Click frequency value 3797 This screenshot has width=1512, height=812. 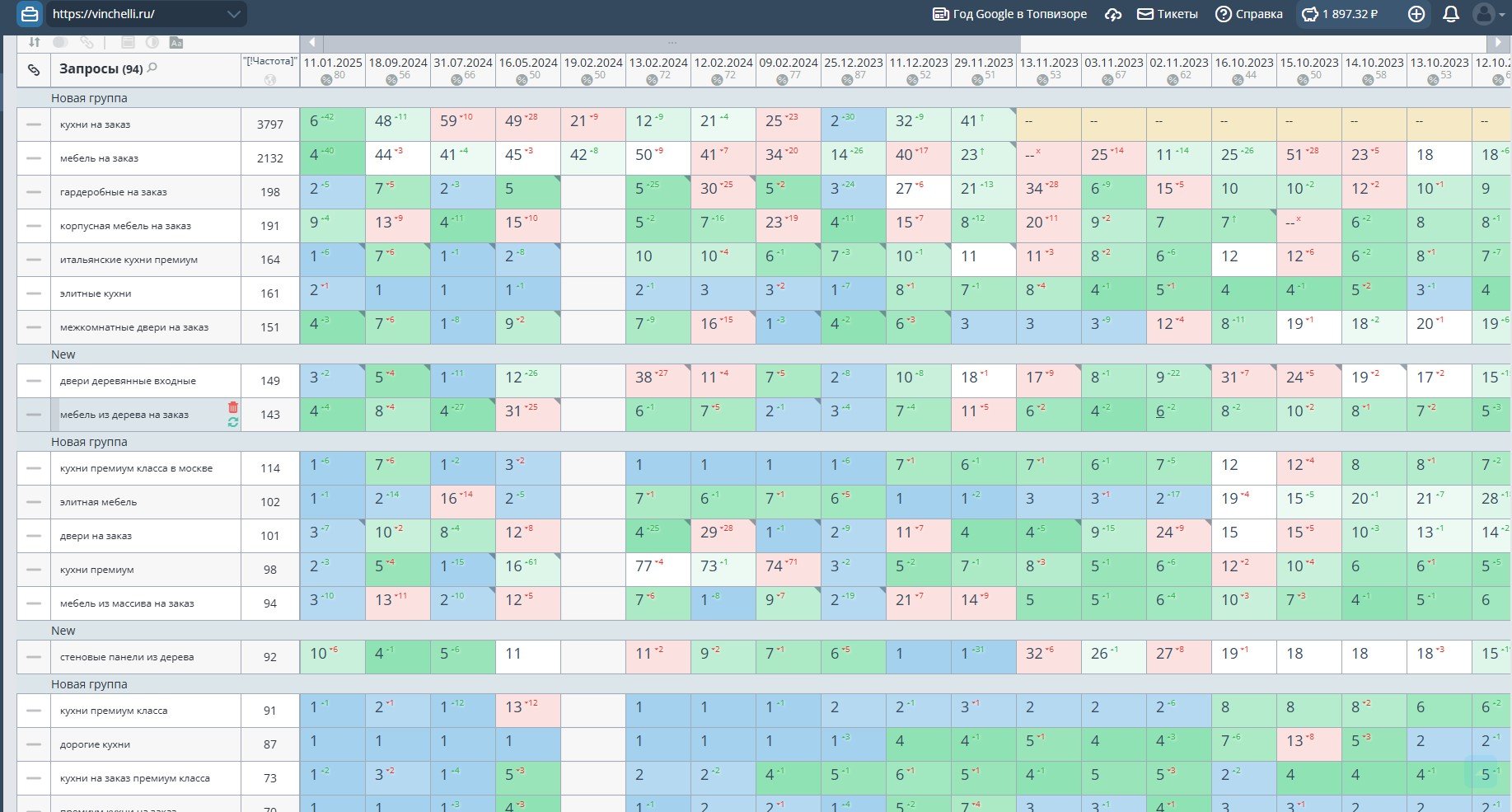(270, 124)
